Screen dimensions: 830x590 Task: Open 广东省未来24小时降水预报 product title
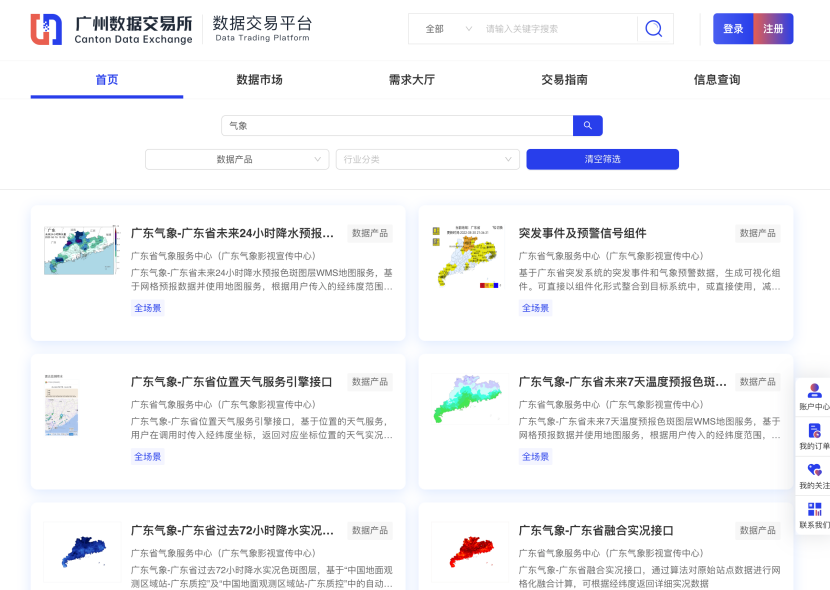[232, 233]
